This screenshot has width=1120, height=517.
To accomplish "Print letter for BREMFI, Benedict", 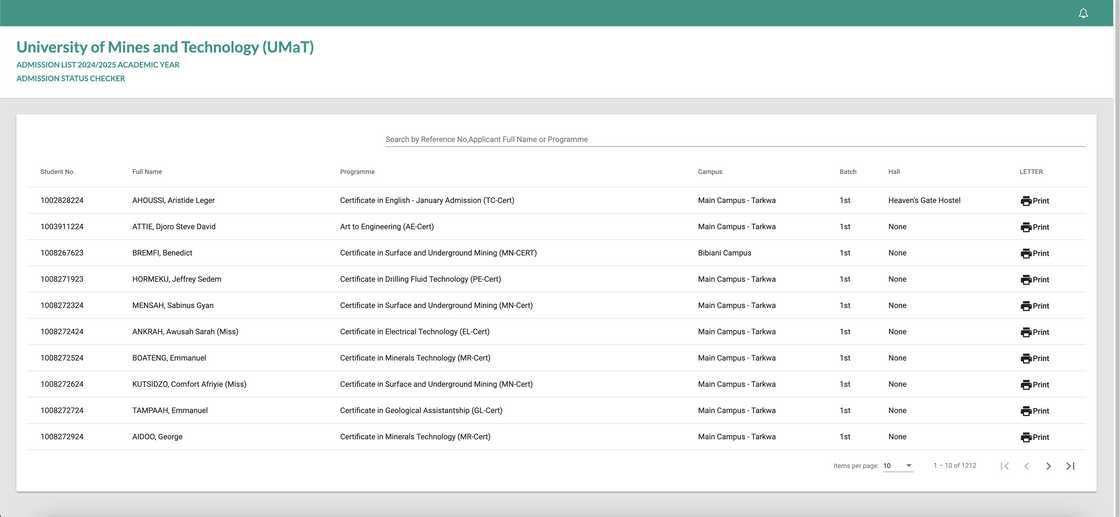I will click(x=1035, y=254).
